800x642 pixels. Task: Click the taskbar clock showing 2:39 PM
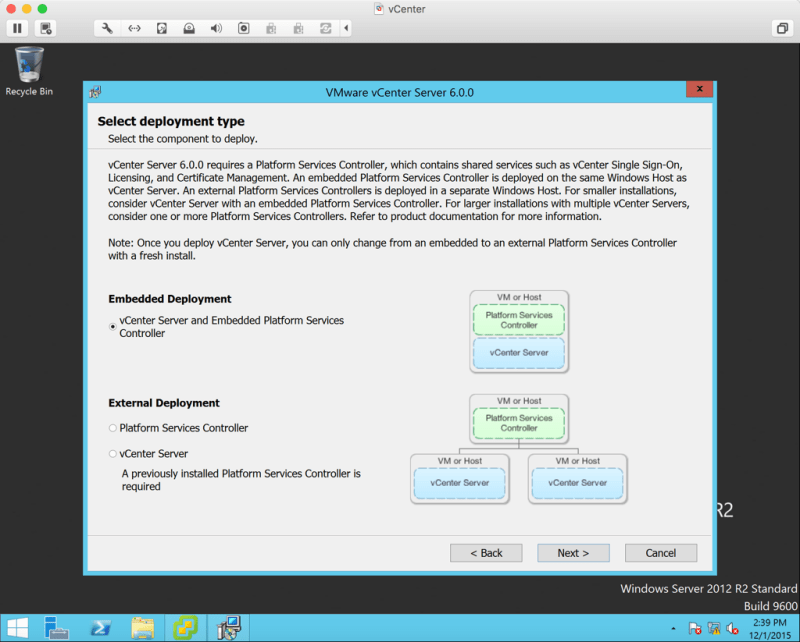point(768,628)
